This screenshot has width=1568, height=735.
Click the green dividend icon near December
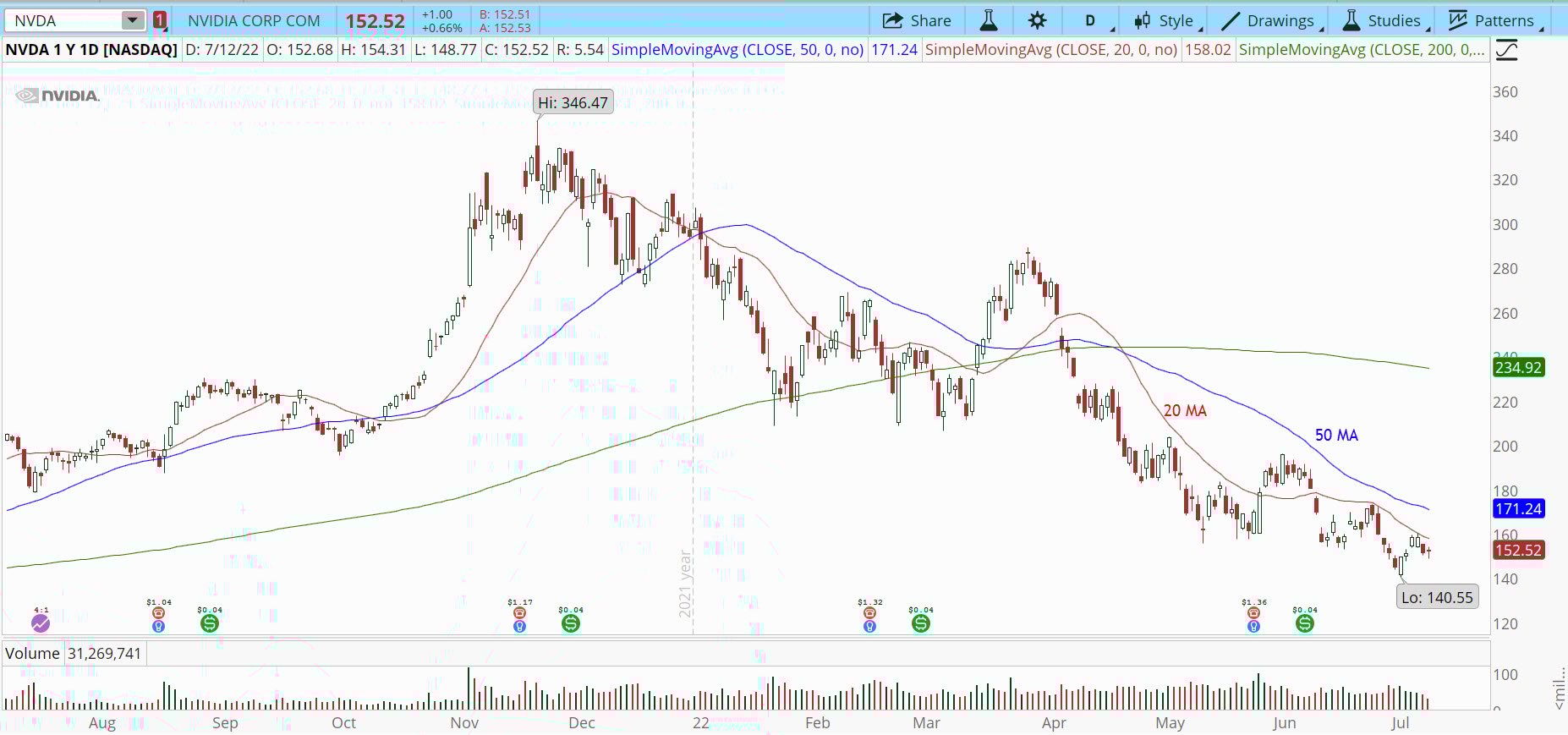571,624
